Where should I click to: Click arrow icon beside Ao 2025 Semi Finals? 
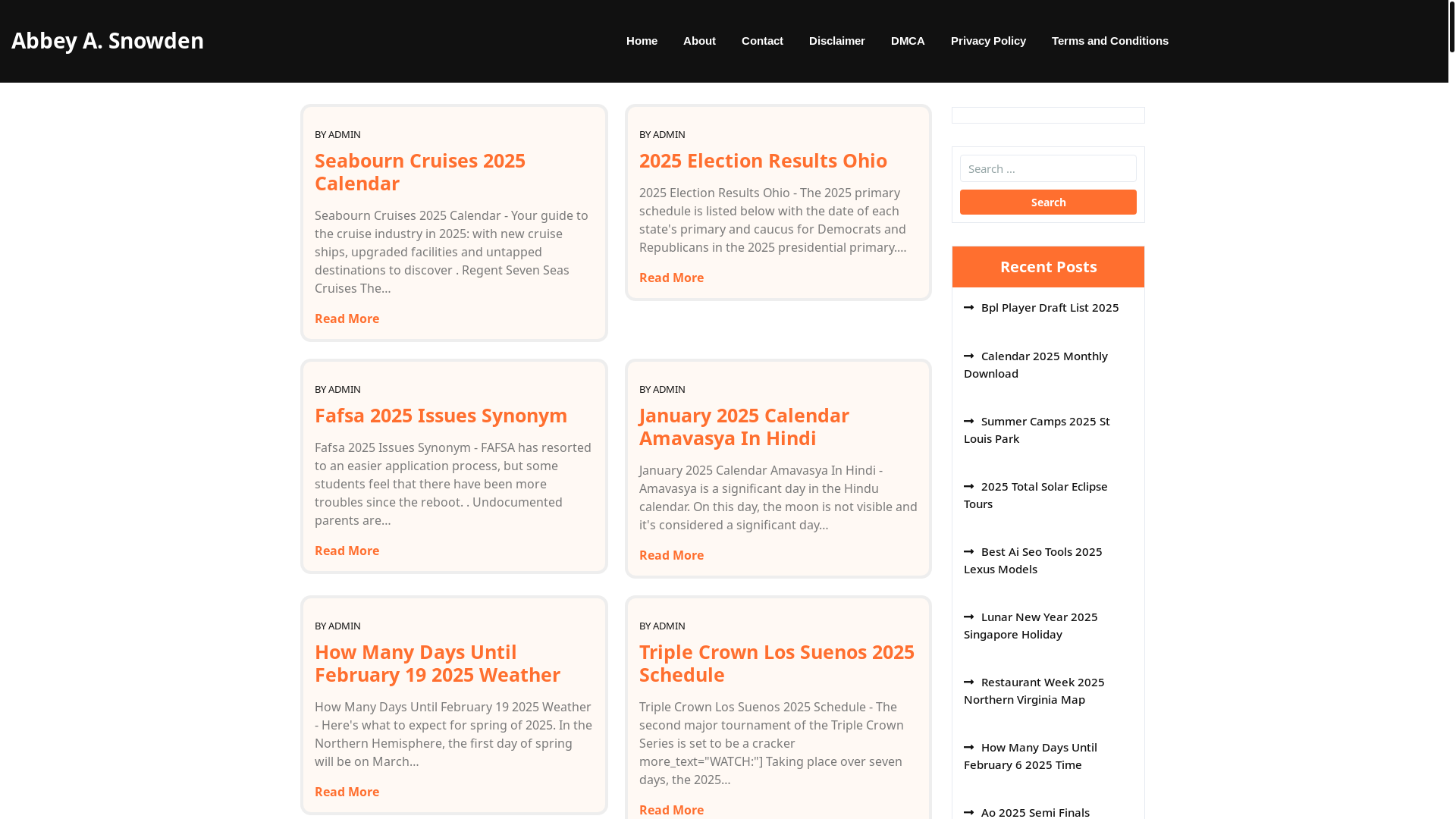click(x=968, y=812)
